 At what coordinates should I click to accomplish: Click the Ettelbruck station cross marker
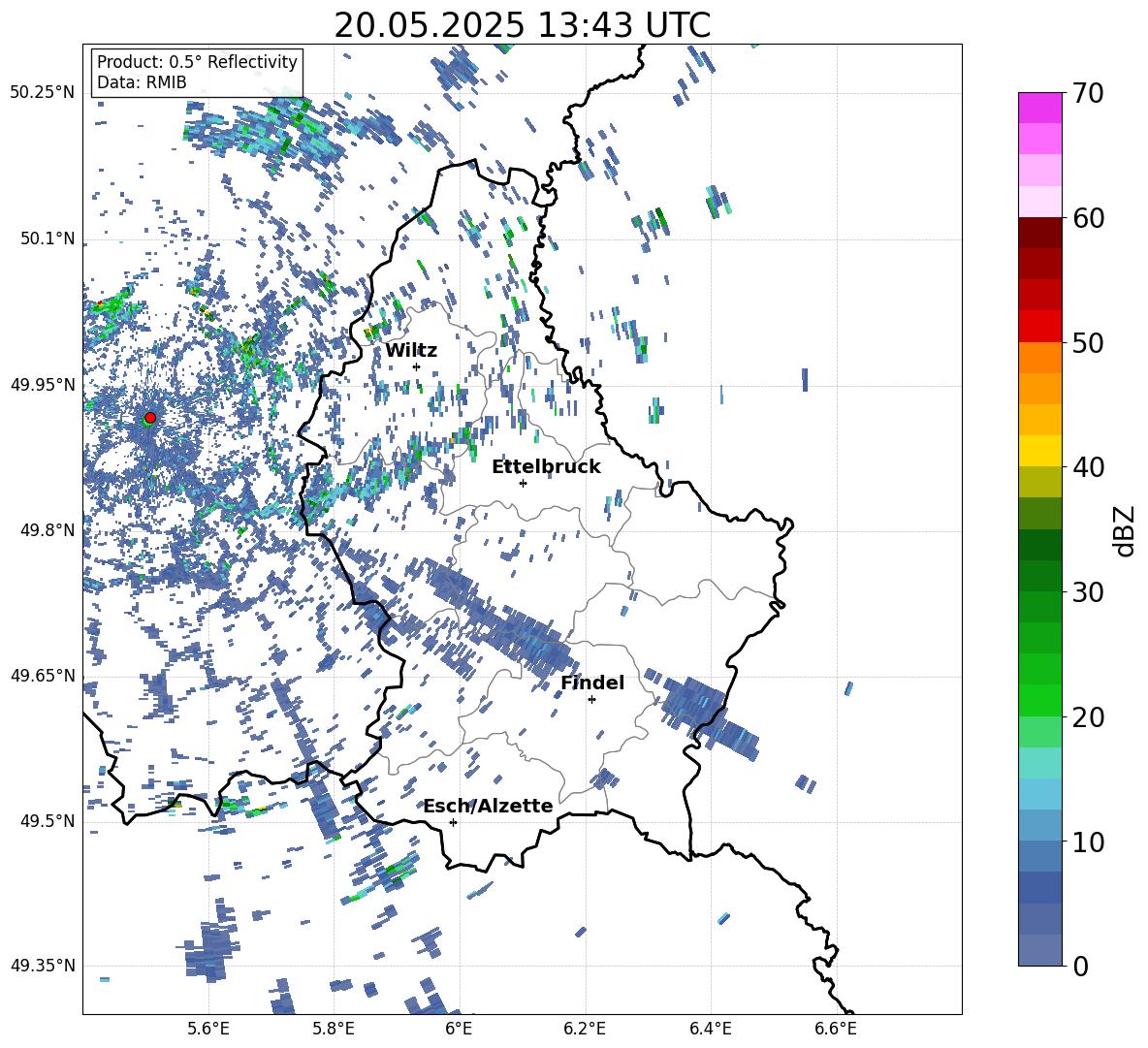tap(523, 483)
